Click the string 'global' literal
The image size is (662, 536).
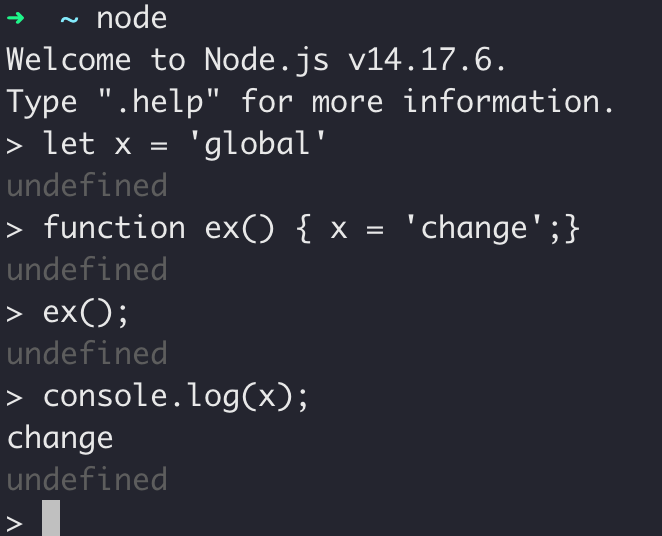point(258,145)
